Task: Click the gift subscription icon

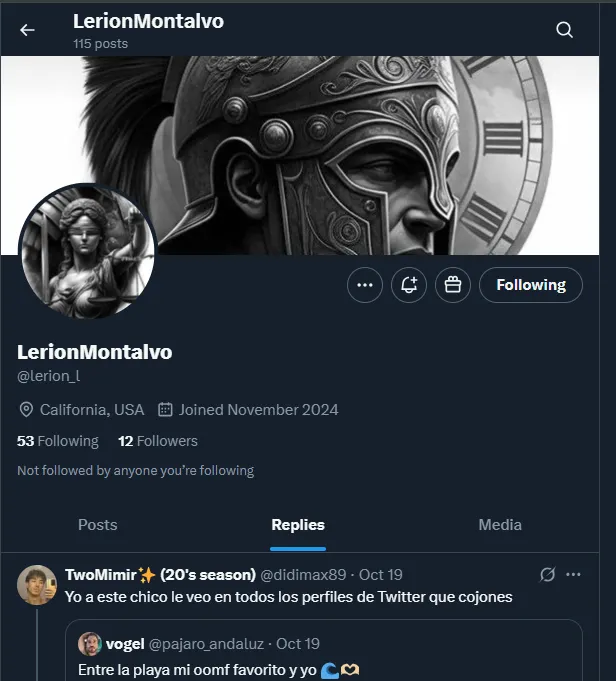Action: click(x=452, y=285)
